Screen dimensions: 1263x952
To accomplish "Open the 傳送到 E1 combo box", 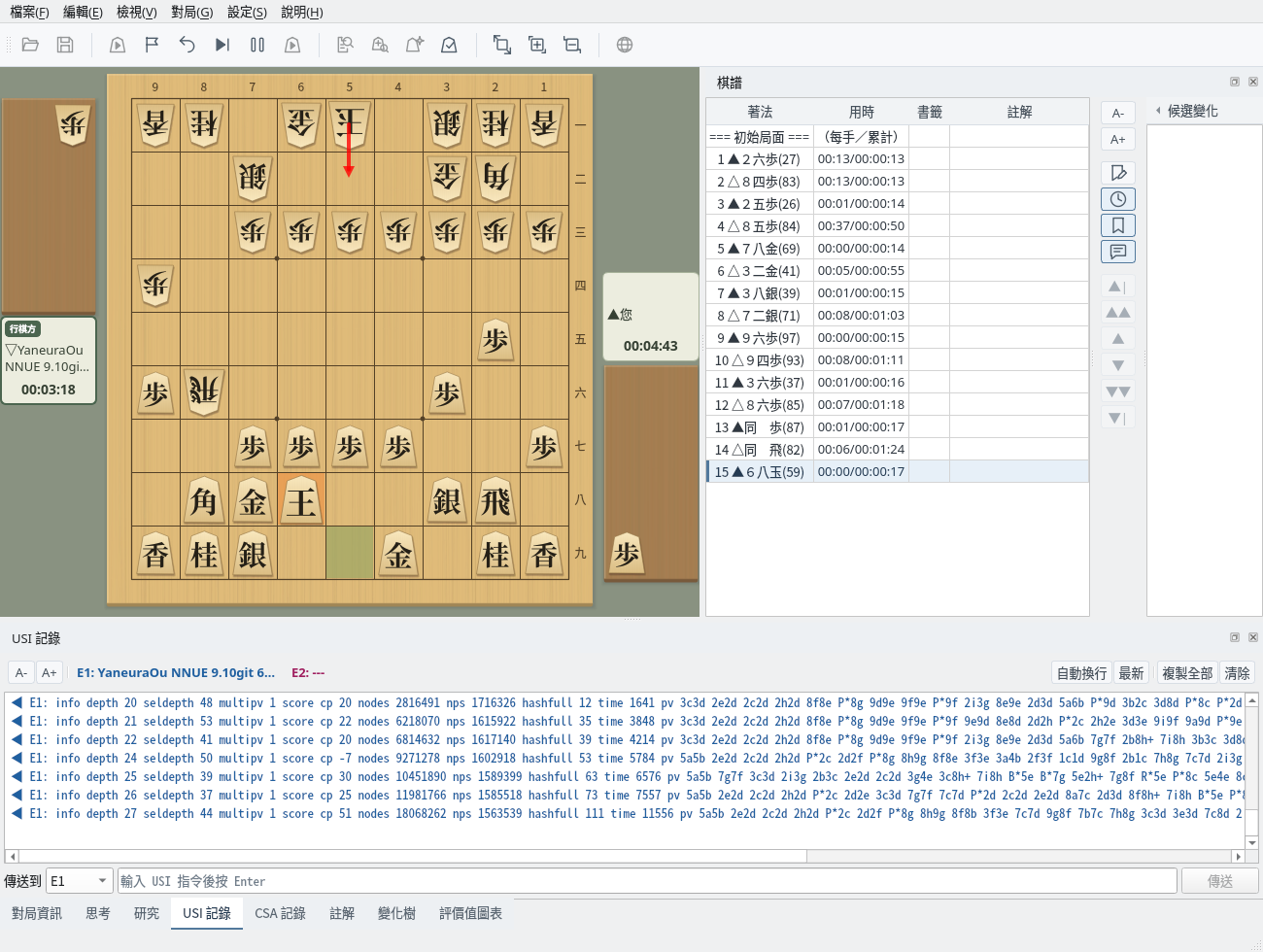I will coord(80,881).
